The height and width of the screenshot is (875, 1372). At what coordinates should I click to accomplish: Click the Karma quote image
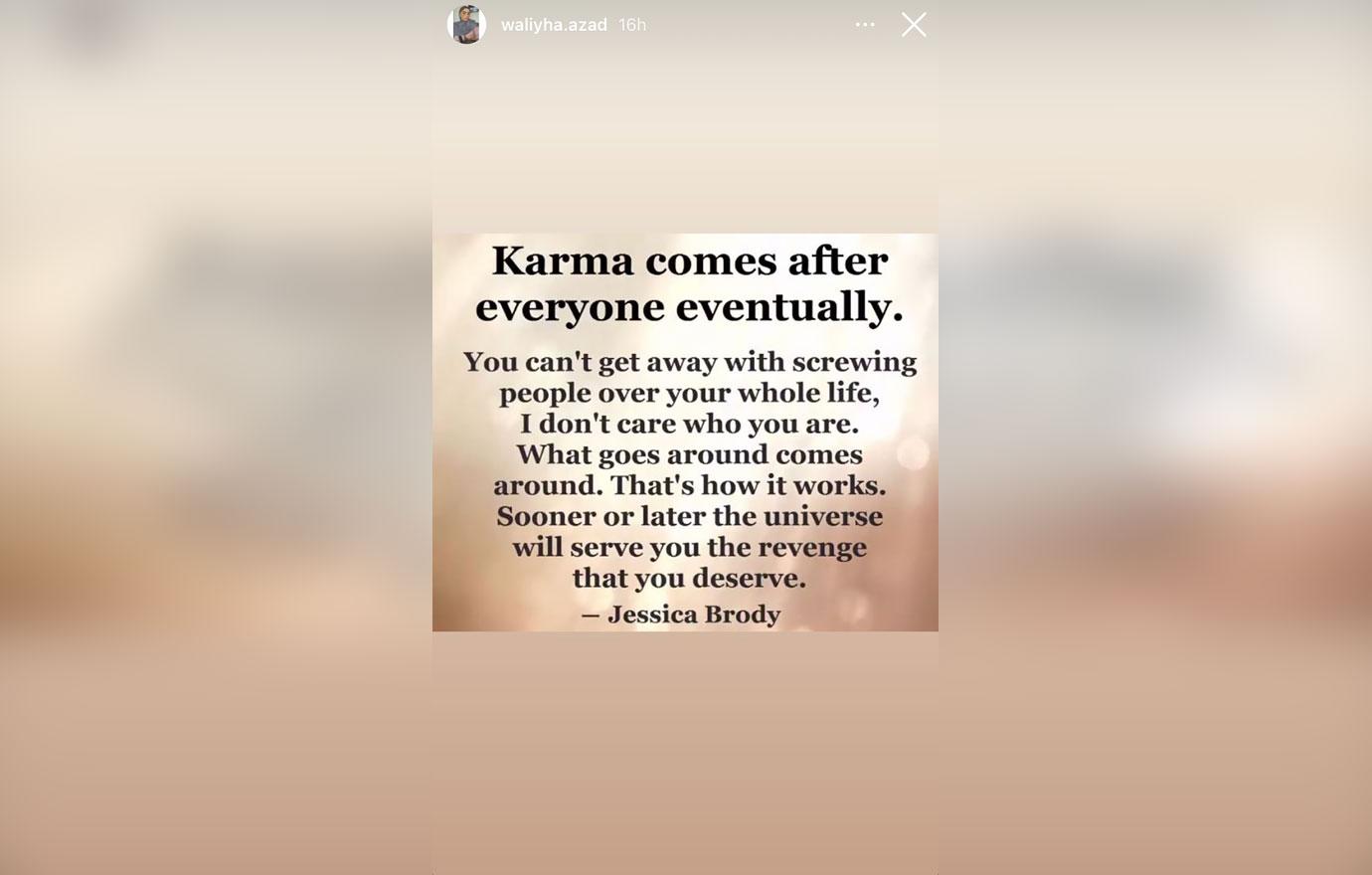[x=685, y=433]
